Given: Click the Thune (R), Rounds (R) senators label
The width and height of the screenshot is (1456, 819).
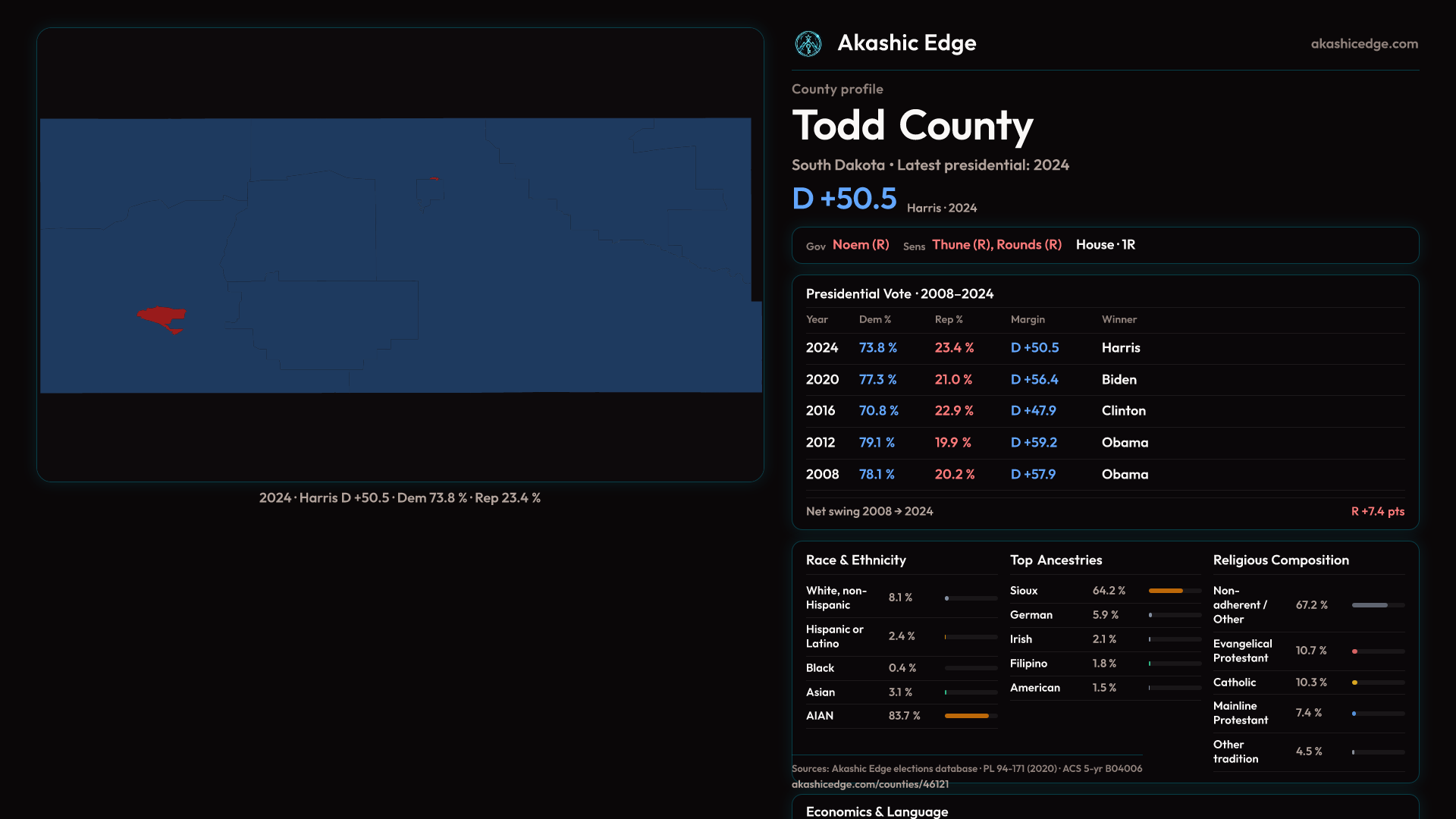Looking at the screenshot, I should click(x=996, y=245).
